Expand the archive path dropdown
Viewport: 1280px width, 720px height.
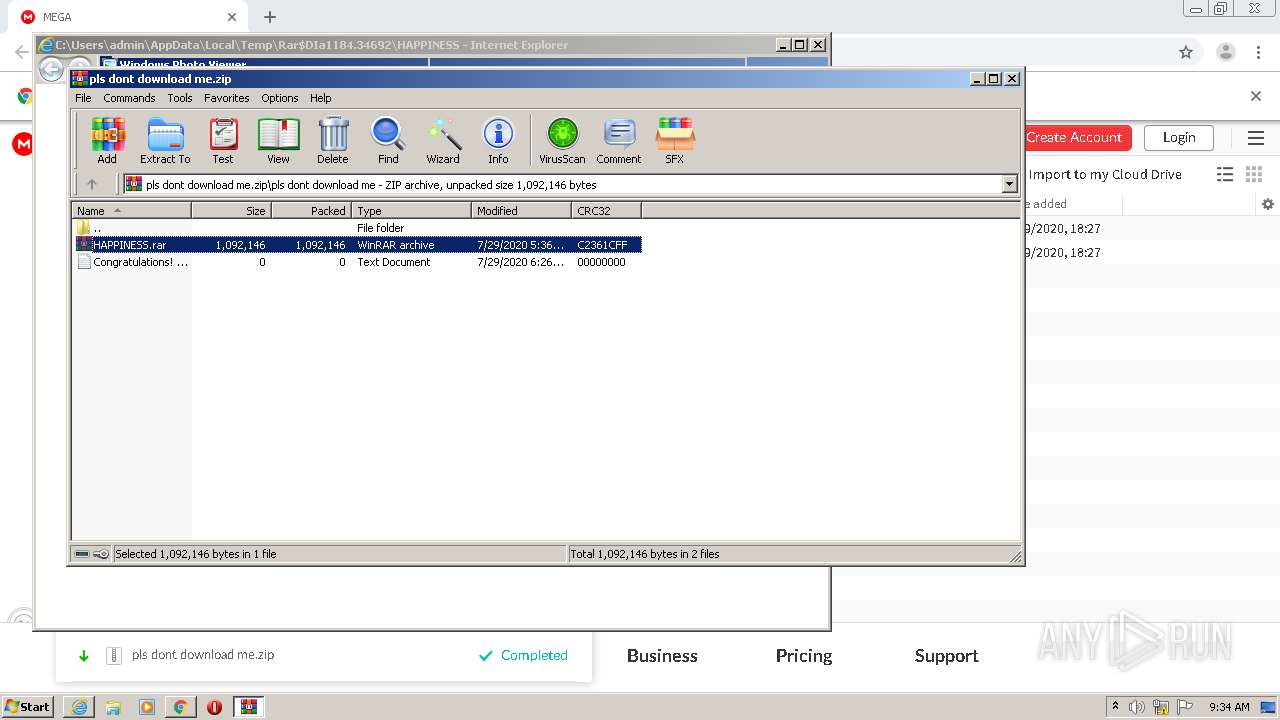(1009, 184)
